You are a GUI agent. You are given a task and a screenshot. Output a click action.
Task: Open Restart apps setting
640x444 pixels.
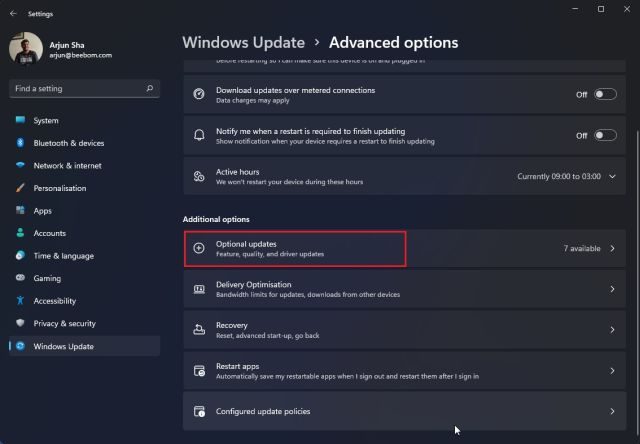click(404, 371)
